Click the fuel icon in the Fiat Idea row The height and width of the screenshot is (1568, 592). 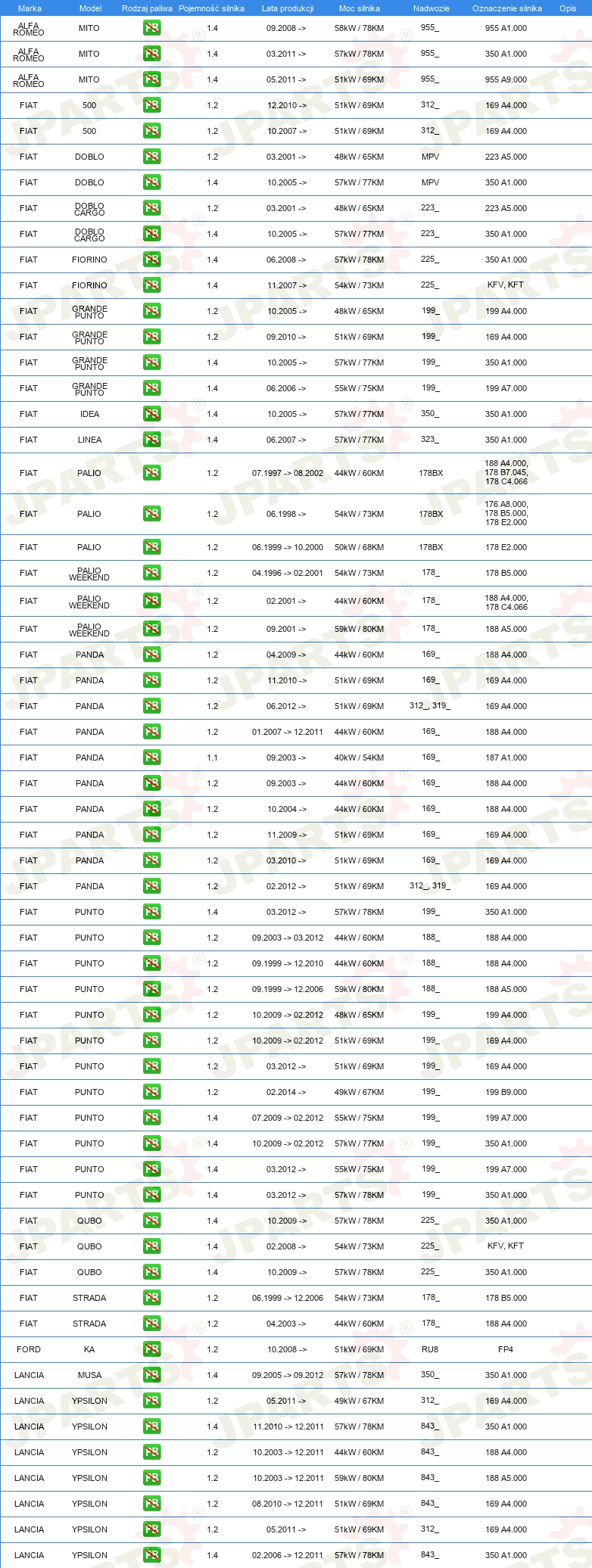click(x=151, y=414)
